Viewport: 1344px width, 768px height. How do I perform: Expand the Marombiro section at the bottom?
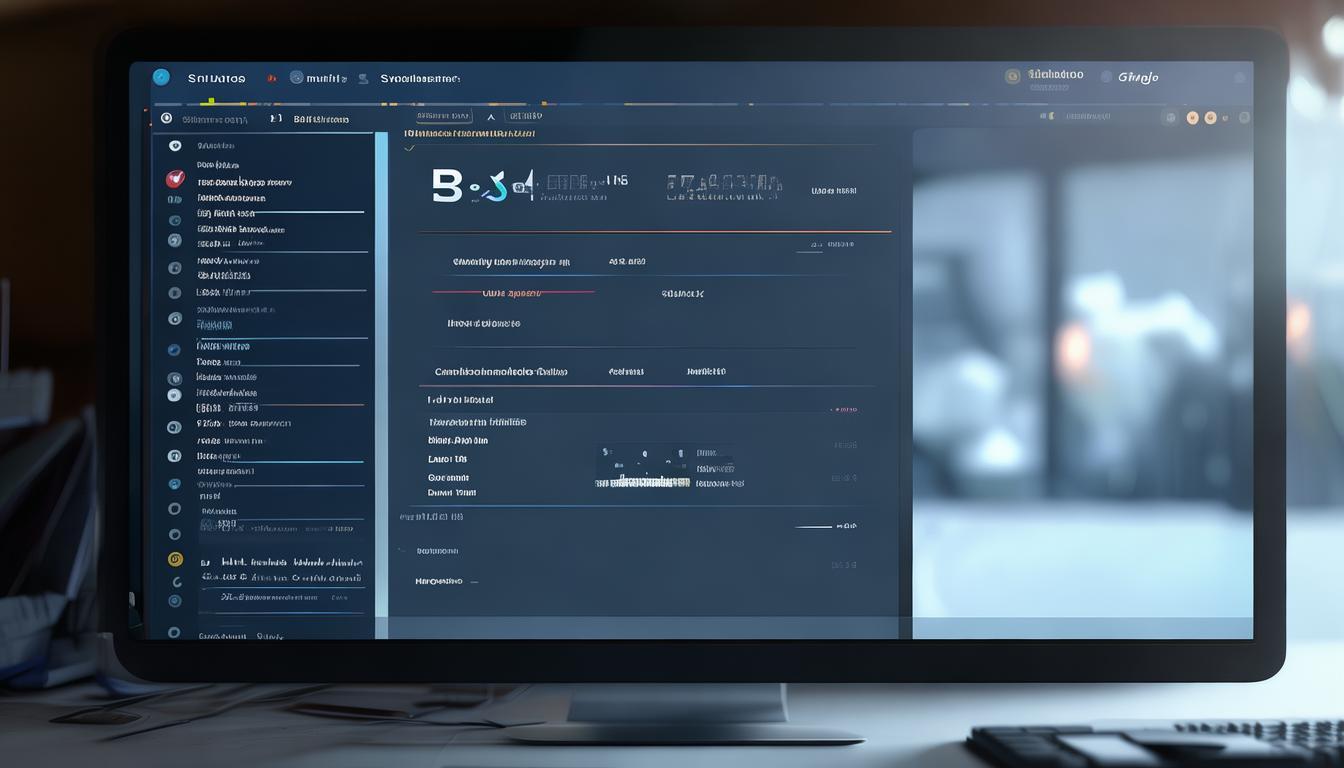437,580
